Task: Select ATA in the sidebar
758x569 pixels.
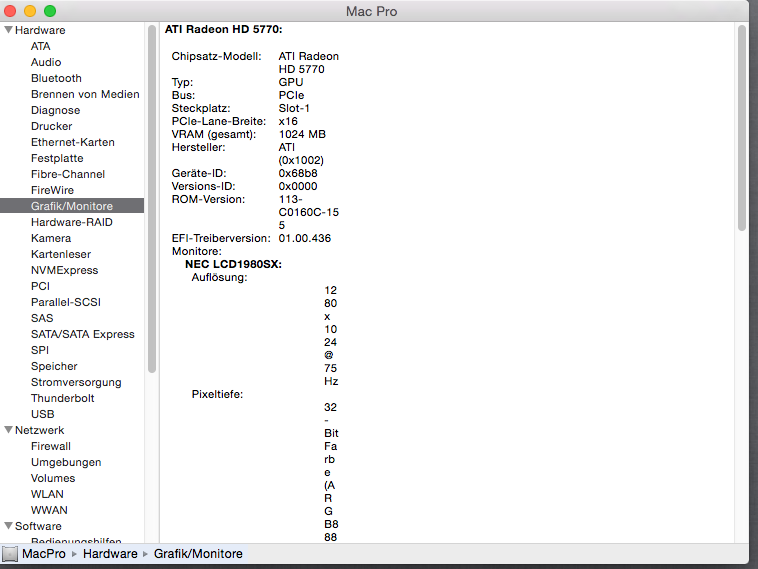Action: tap(41, 46)
